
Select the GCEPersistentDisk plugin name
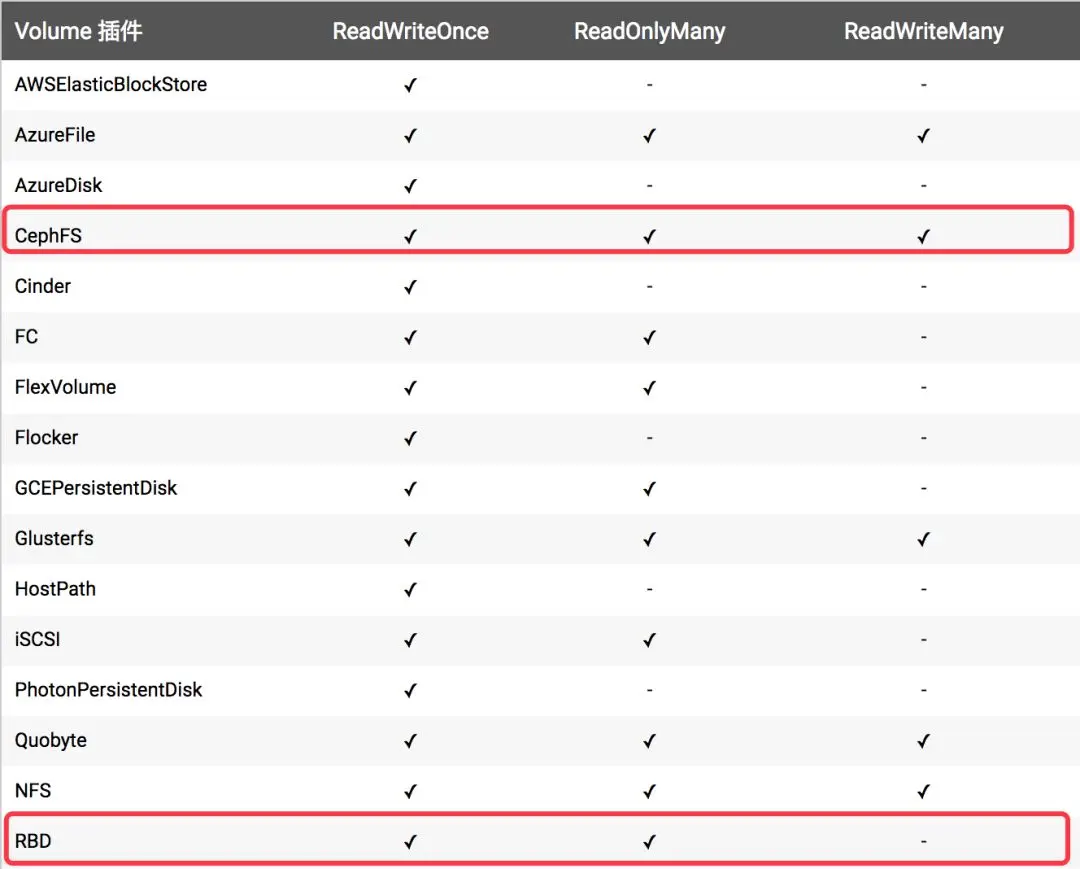tap(96, 488)
